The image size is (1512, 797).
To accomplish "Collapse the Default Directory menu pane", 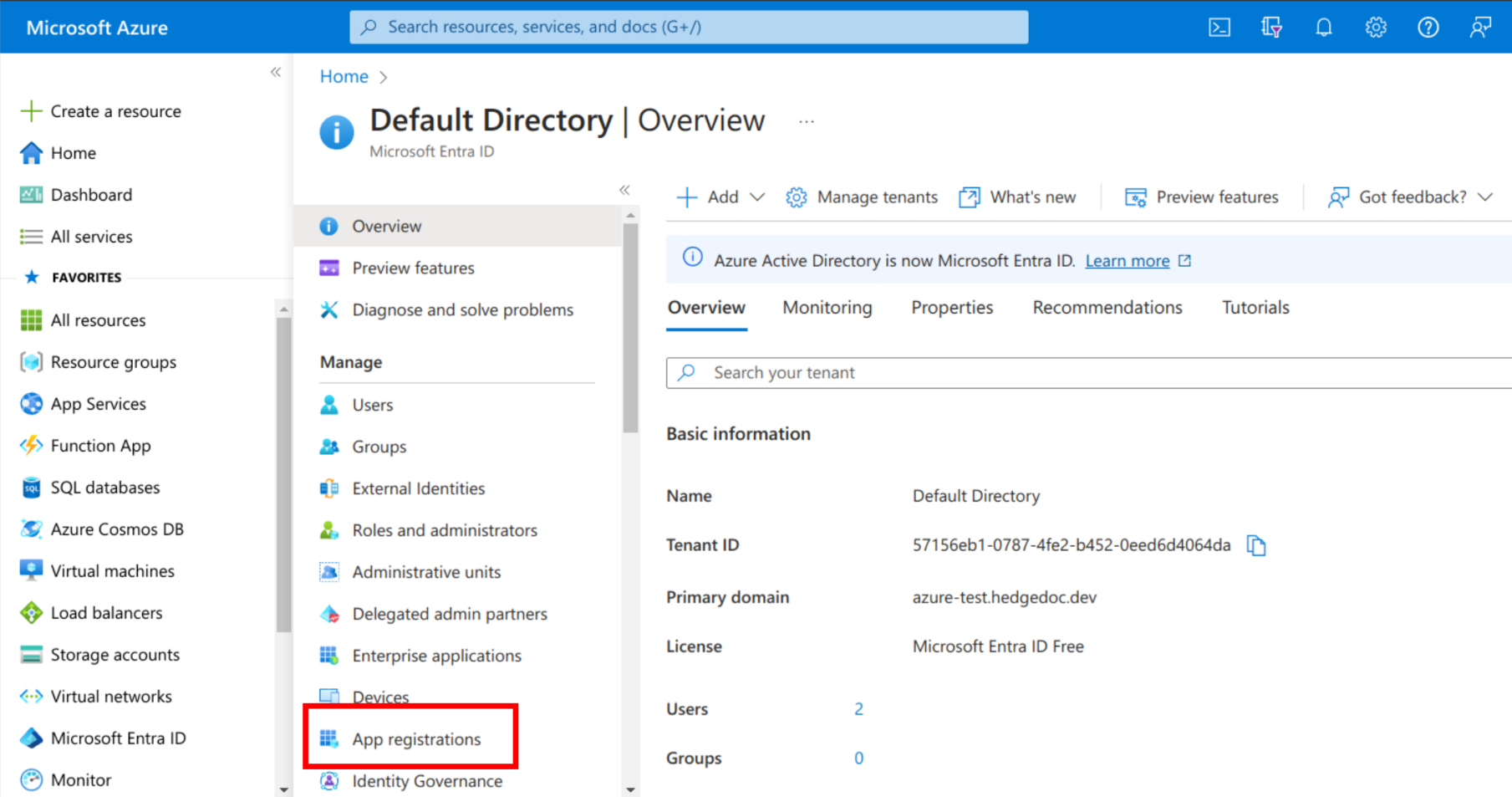I will tap(624, 190).
